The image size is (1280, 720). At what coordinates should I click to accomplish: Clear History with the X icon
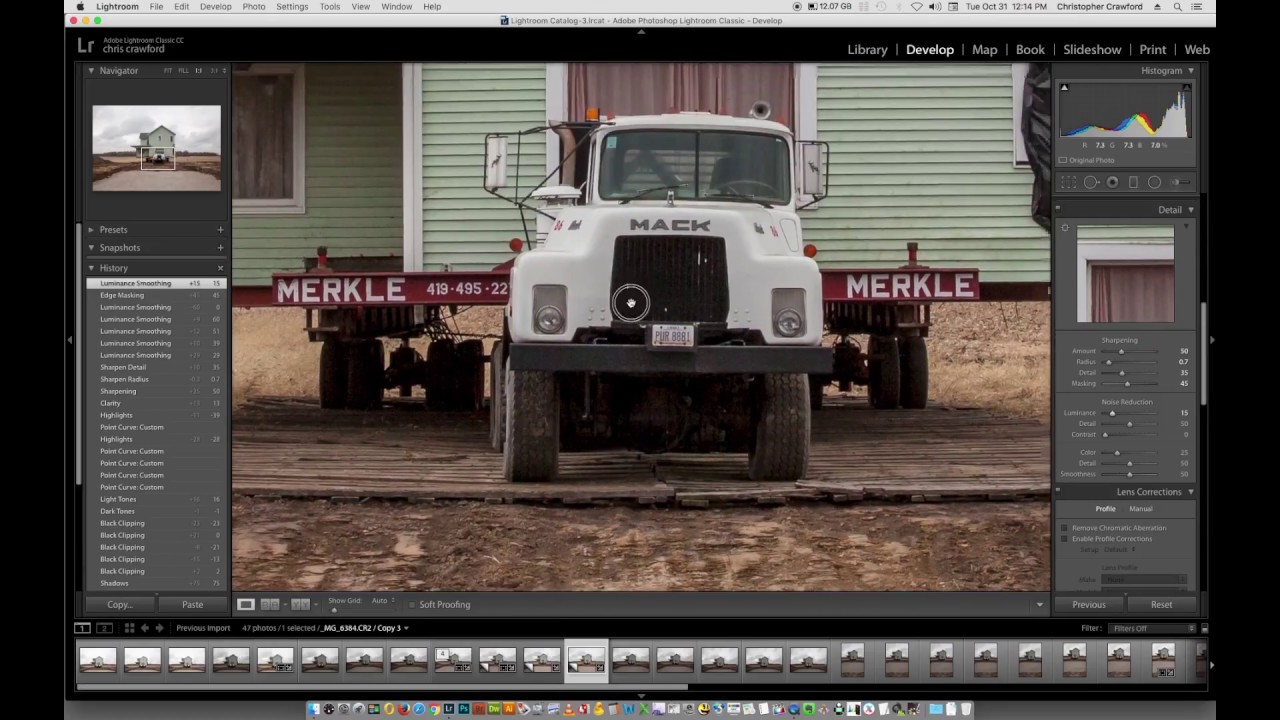click(220, 268)
